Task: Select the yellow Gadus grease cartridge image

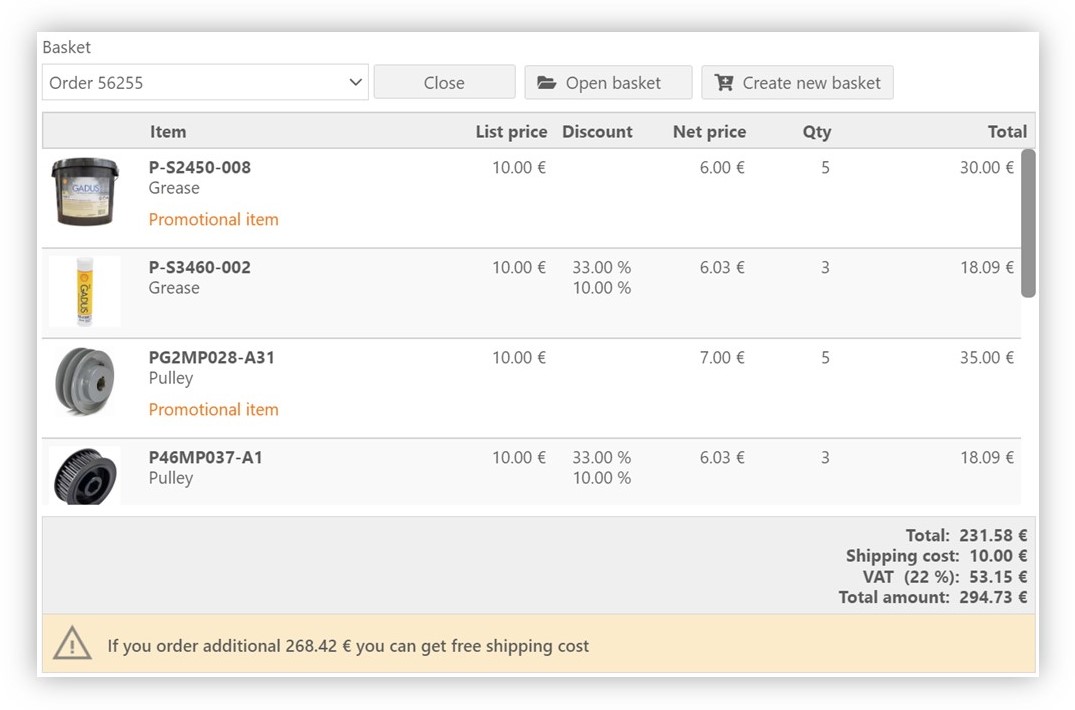Action: tap(85, 291)
